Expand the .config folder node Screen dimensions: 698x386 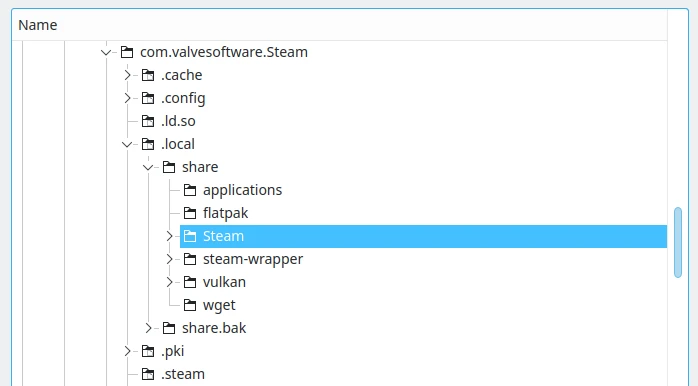click(x=127, y=98)
